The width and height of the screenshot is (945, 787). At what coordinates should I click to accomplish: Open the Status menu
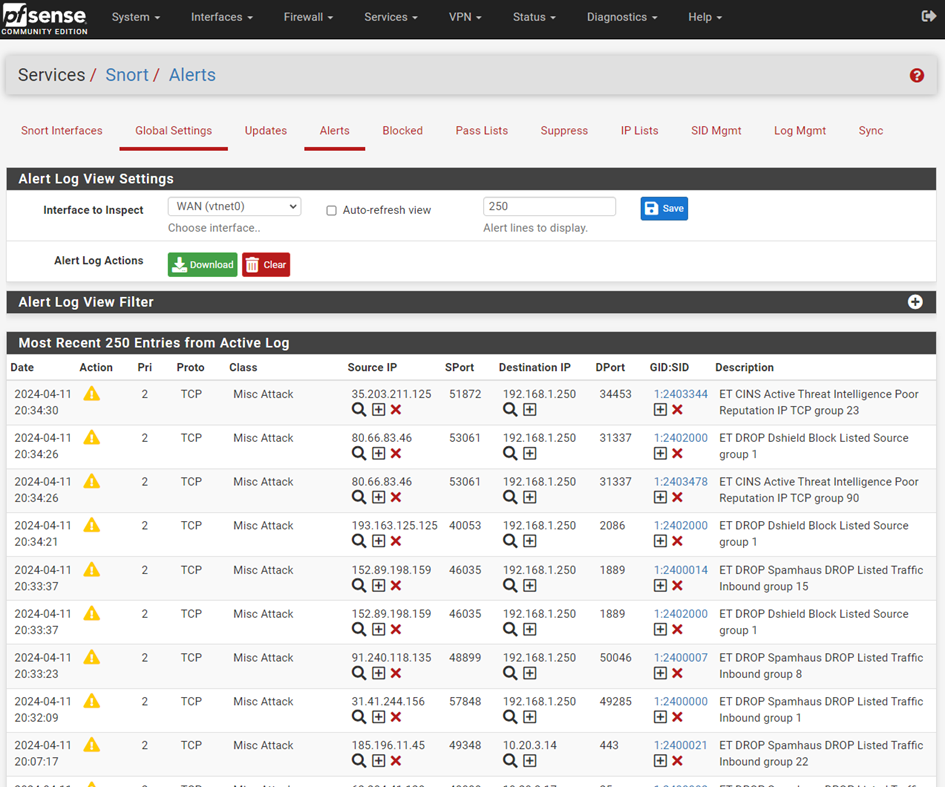pyautogui.click(x=534, y=17)
